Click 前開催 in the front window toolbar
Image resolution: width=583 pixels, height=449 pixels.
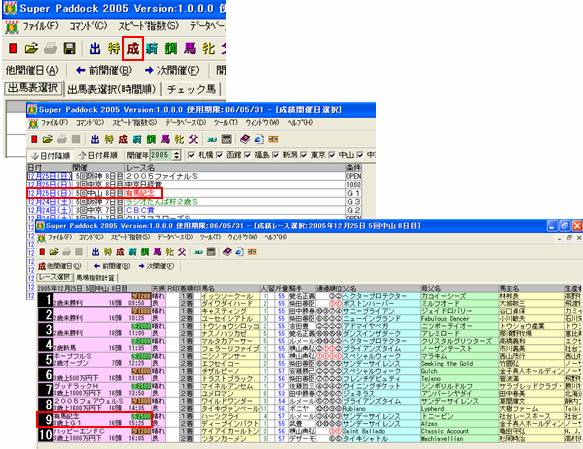pos(112,266)
